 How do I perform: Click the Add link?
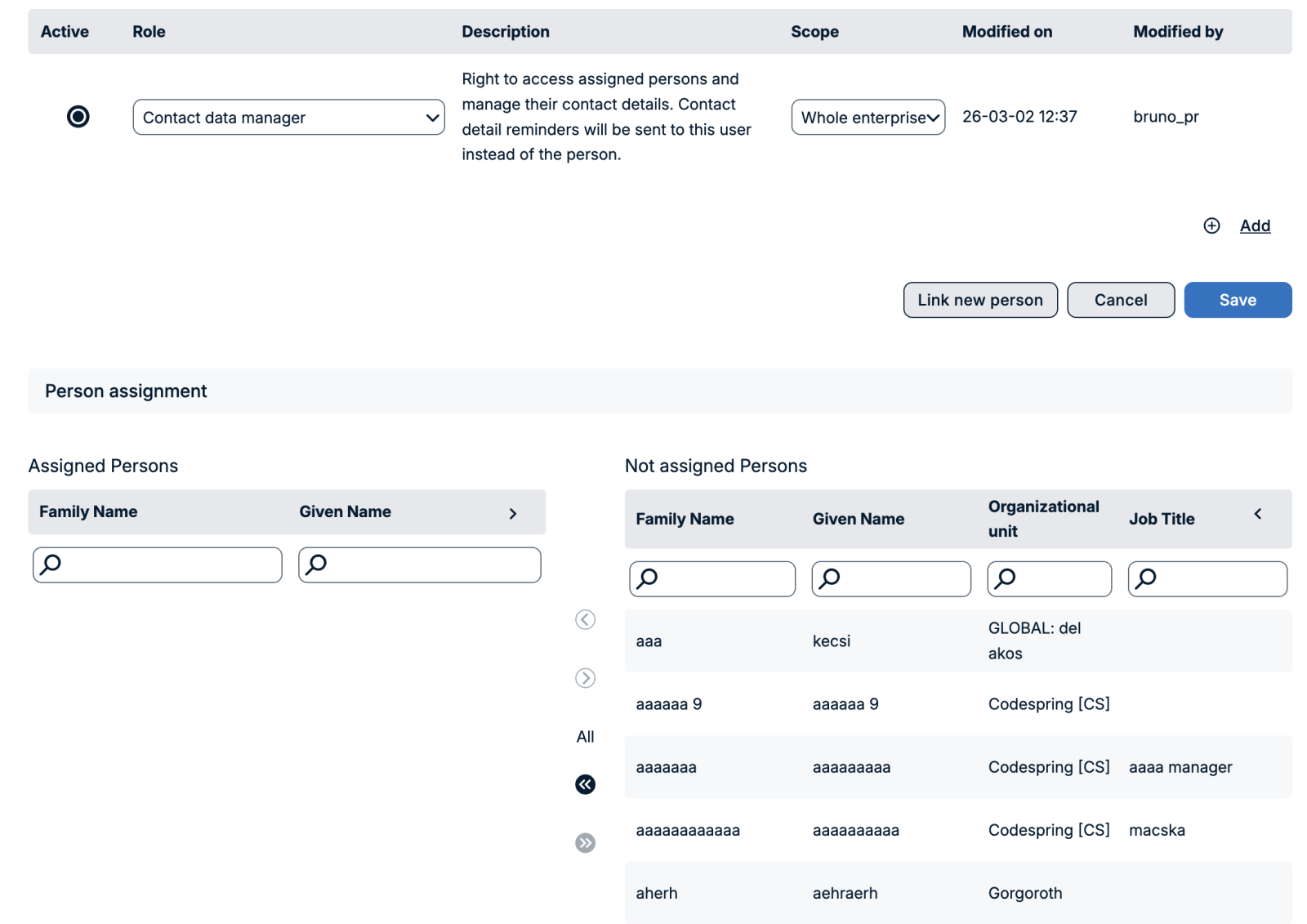[1255, 226]
